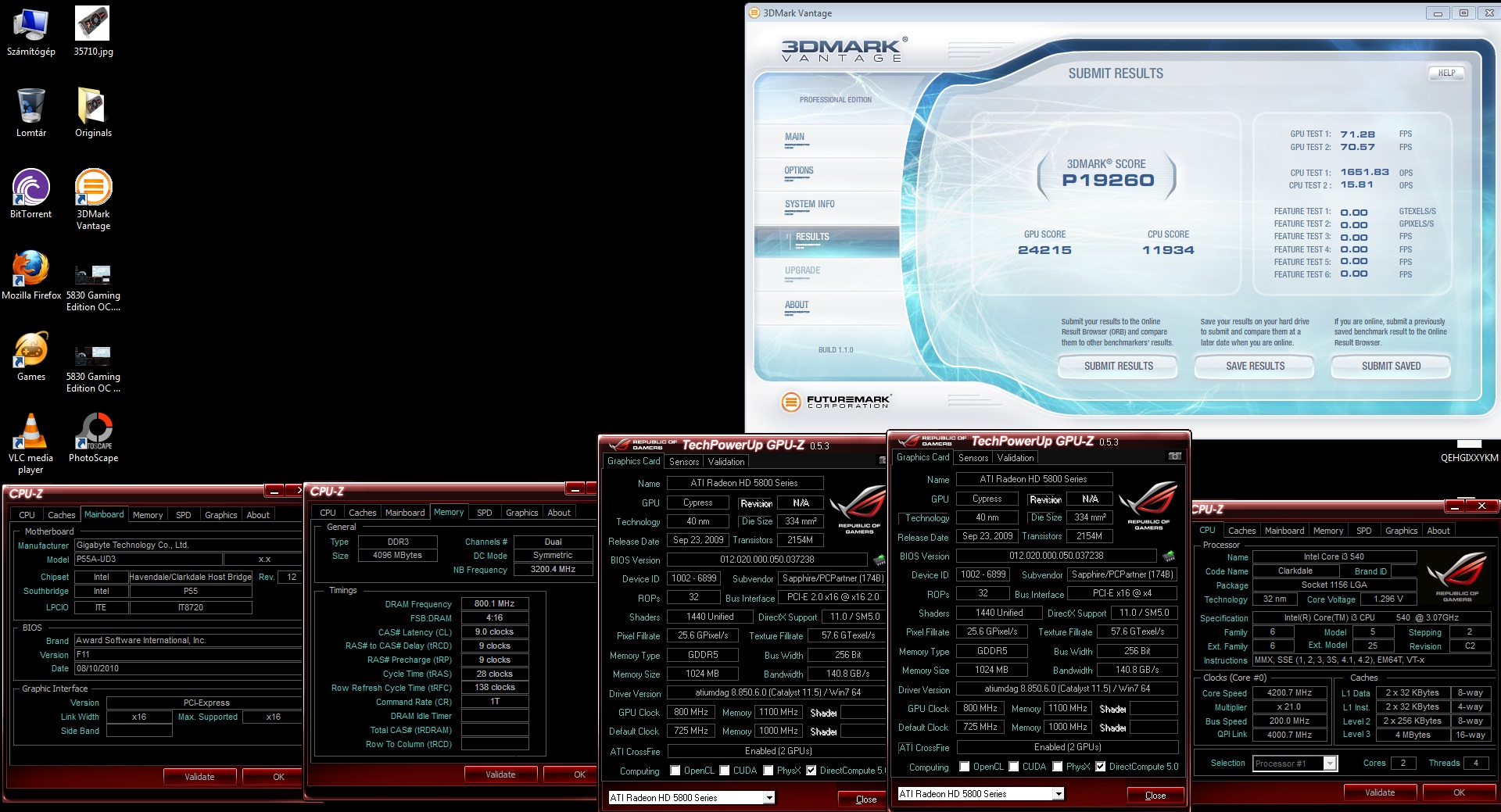Screen dimensions: 1501x812
Task: Select the Mozilla Firefox desktop shortcut
Action: [30, 275]
